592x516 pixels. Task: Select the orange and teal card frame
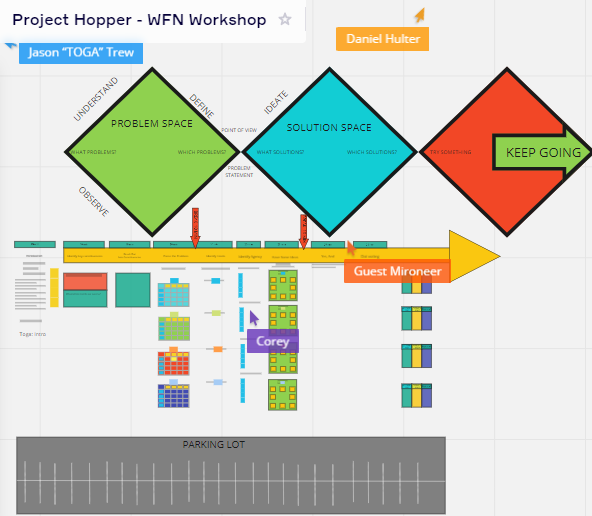point(85,290)
